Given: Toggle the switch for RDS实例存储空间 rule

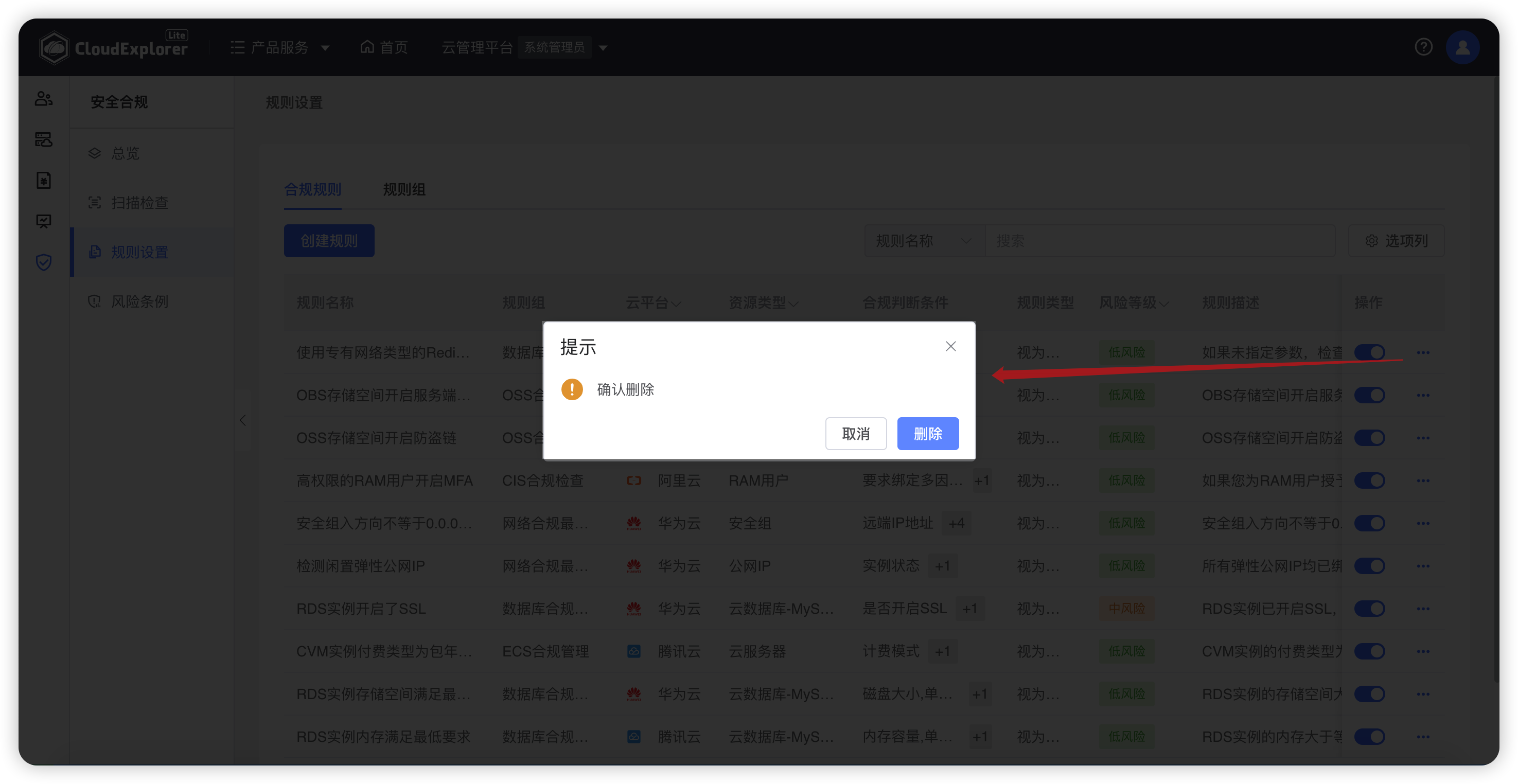Looking at the screenshot, I should click(1369, 694).
